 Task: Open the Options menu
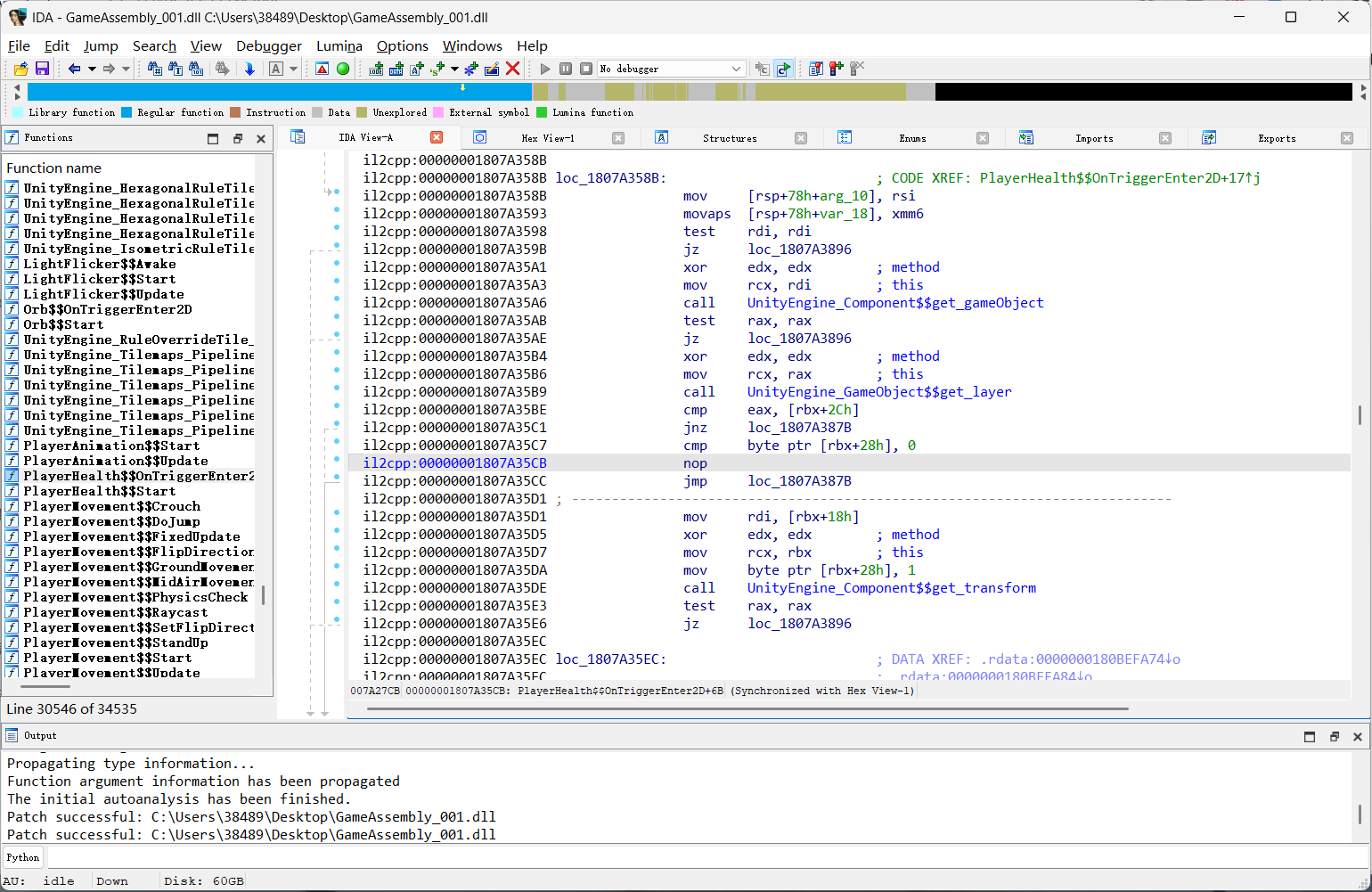(403, 45)
